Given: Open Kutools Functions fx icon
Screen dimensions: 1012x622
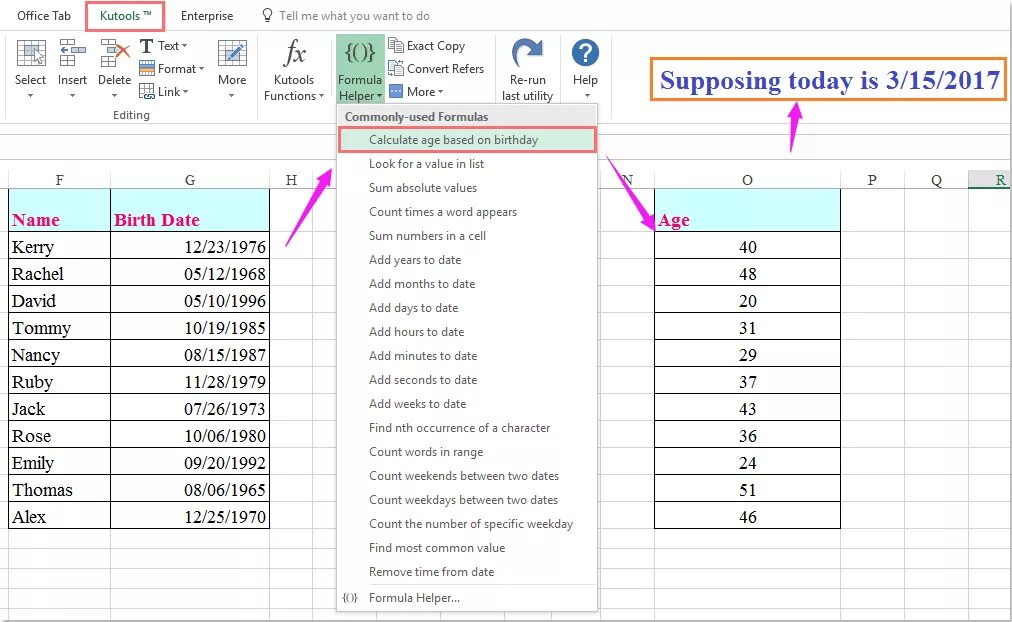Looking at the screenshot, I should [x=294, y=53].
